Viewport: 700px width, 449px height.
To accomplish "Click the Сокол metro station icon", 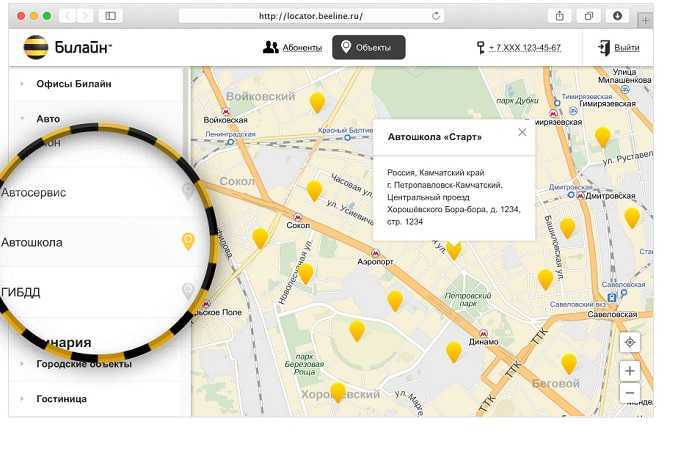I will [298, 217].
